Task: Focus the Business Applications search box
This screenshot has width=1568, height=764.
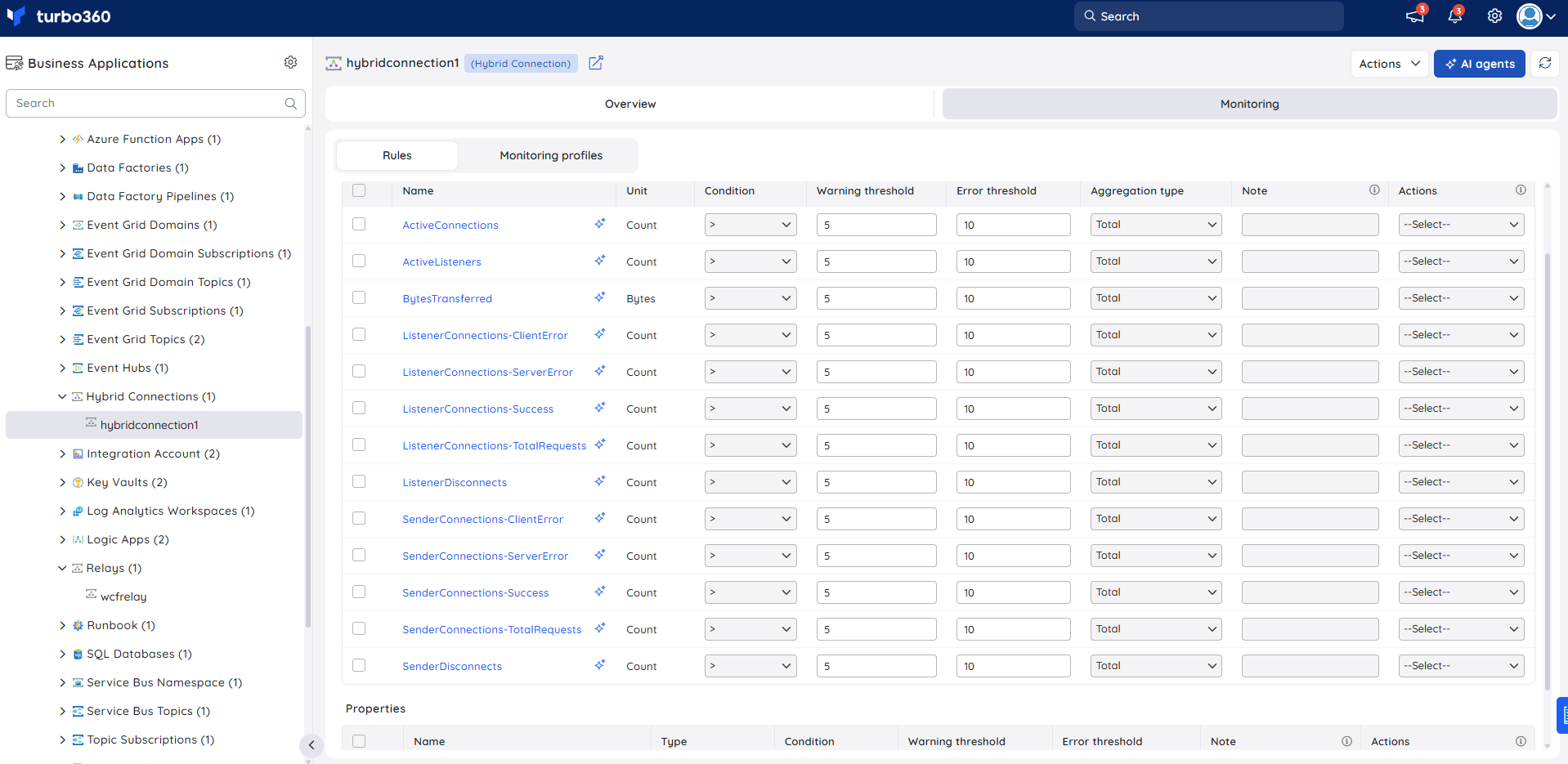Action: click(x=155, y=104)
